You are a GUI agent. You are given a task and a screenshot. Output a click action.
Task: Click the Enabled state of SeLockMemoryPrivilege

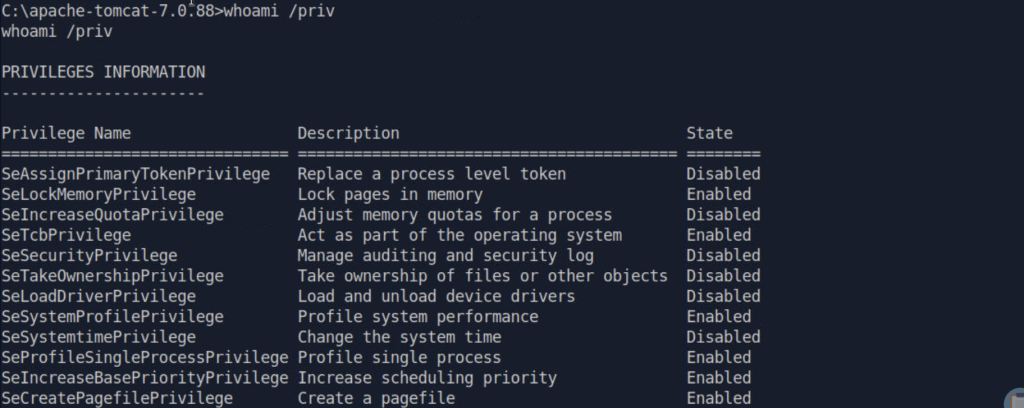(x=718, y=195)
